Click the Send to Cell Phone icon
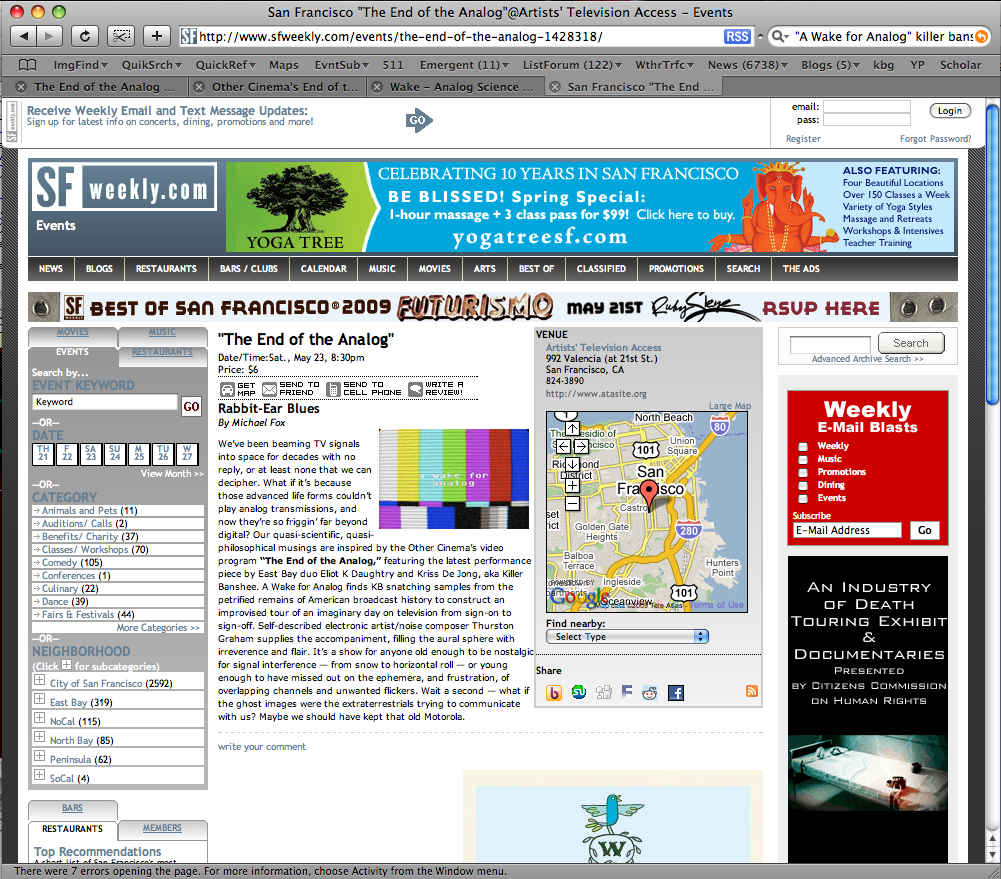 click(x=333, y=389)
